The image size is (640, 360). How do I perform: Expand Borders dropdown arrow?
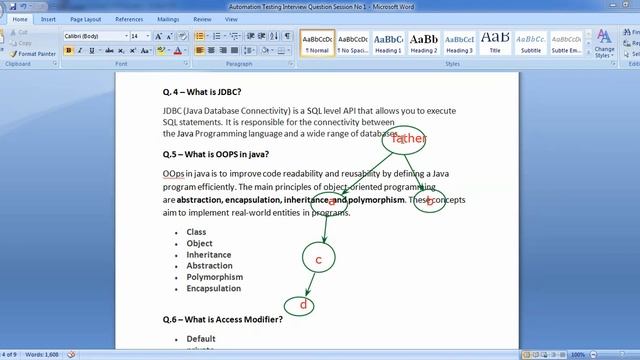pos(288,51)
